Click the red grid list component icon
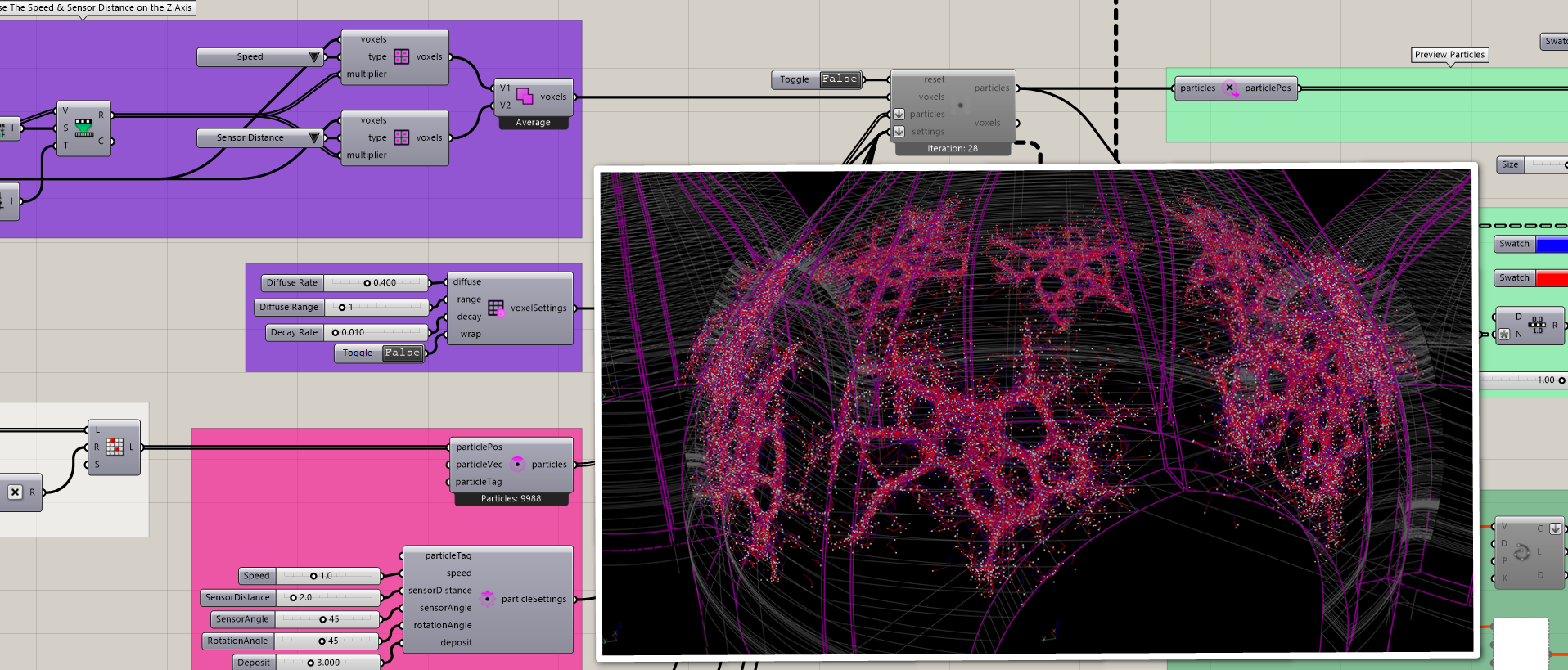1568x670 pixels. [x=115, y=447]
